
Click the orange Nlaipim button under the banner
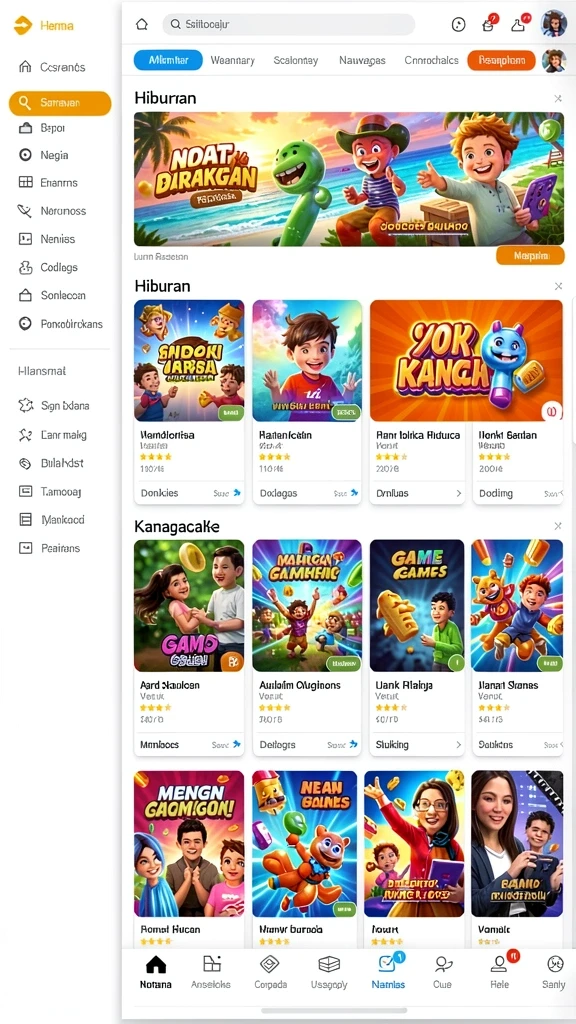click(530, 256)
